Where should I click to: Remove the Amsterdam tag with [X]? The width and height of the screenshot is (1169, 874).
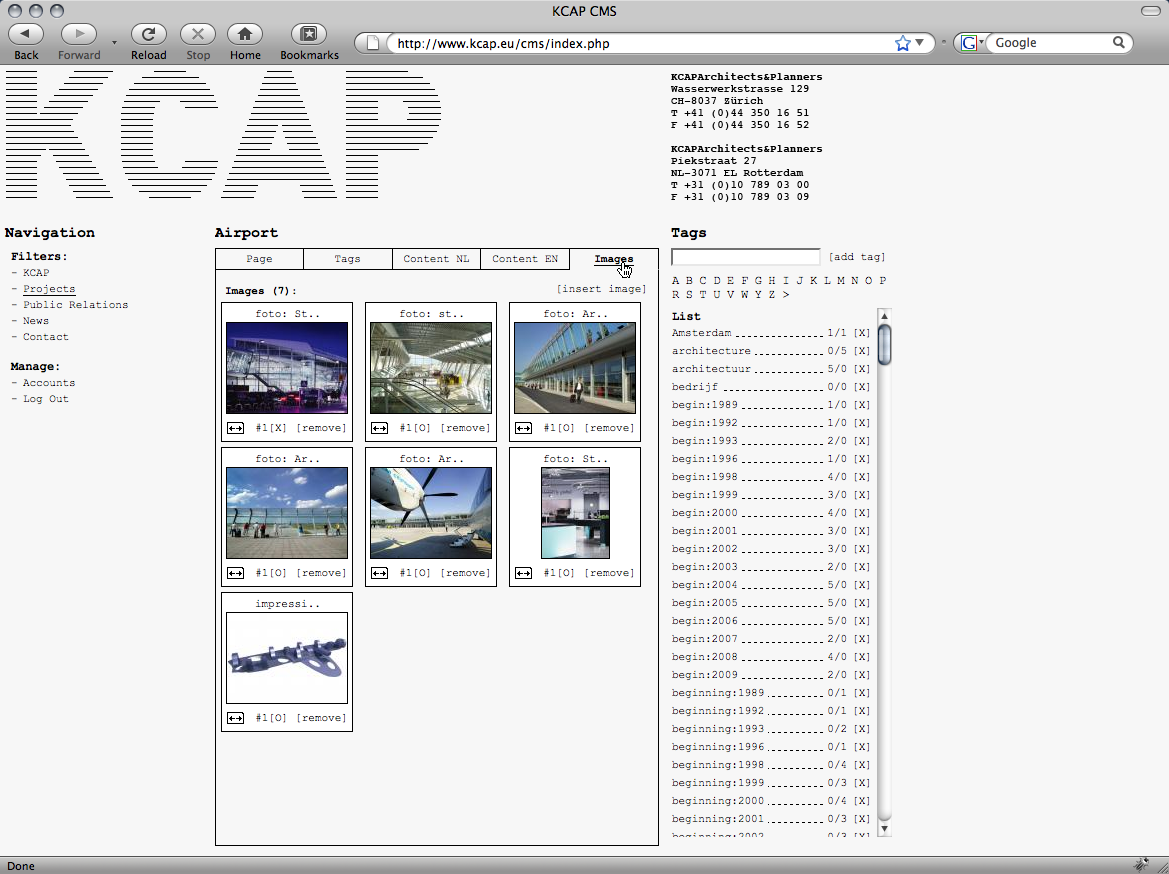coord(862,333)
